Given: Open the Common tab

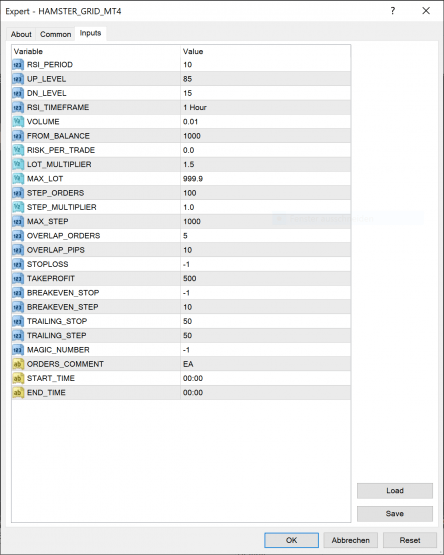Looking at the screenshot, I should [x=55, y=34].
